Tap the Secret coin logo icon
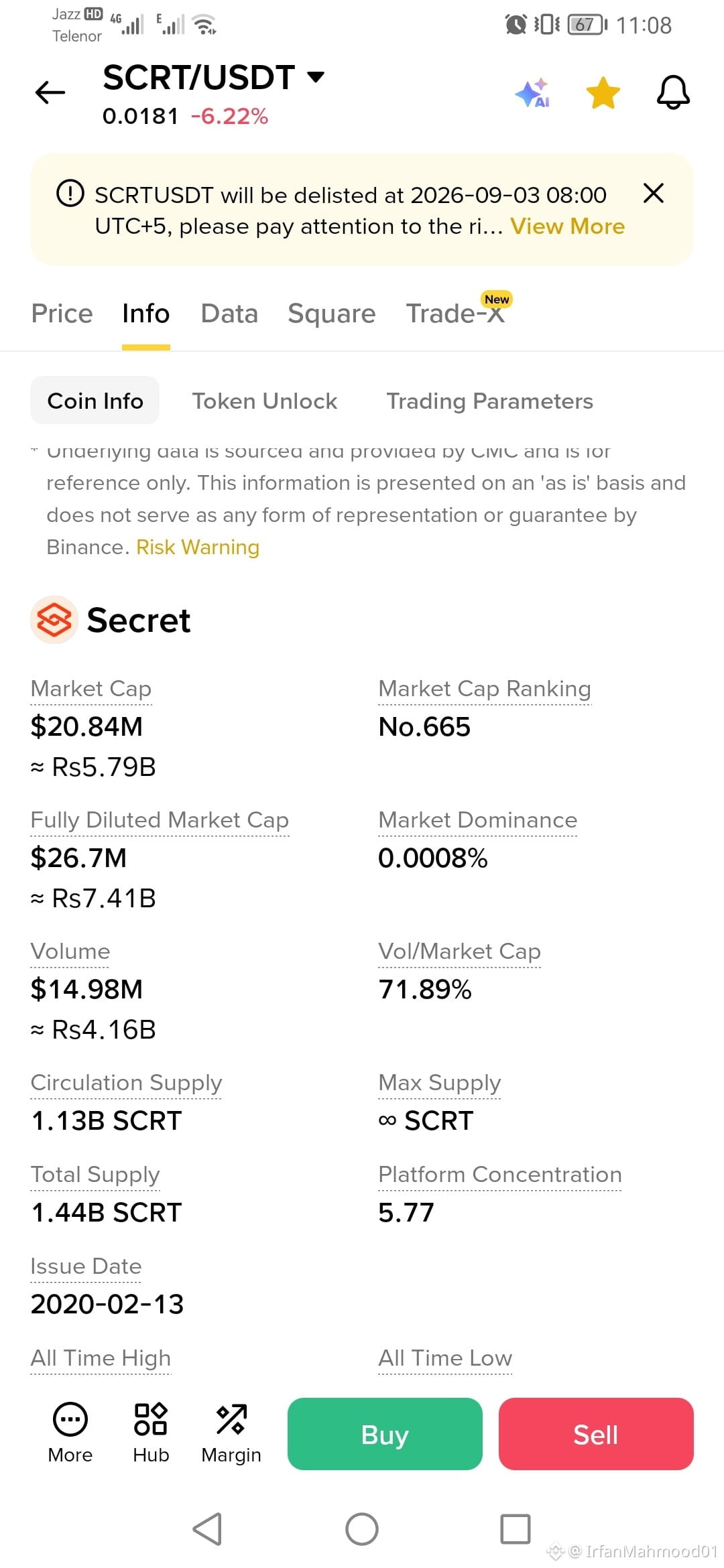The height and width of the screenshot is (1568, 724). pos(54,620)
